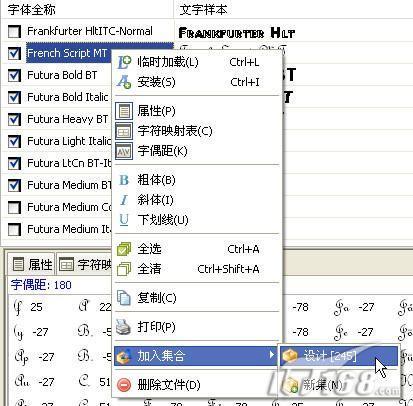Choose 设计 [245] collection in the submenu
The height and width of the screenshot is (406, 413).
pos(339,356)
